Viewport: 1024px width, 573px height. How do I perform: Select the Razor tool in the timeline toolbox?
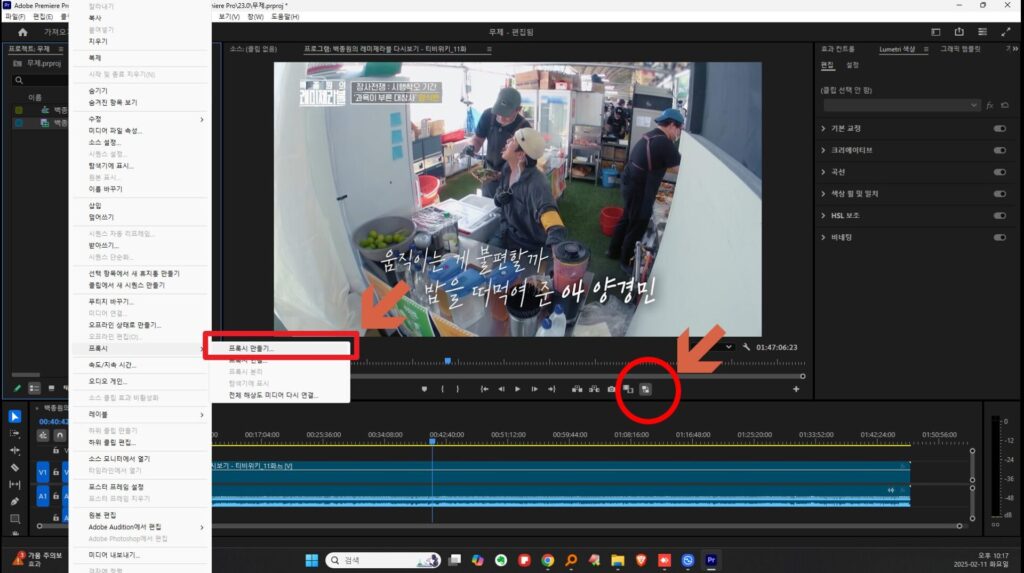[x=15, y=467]
